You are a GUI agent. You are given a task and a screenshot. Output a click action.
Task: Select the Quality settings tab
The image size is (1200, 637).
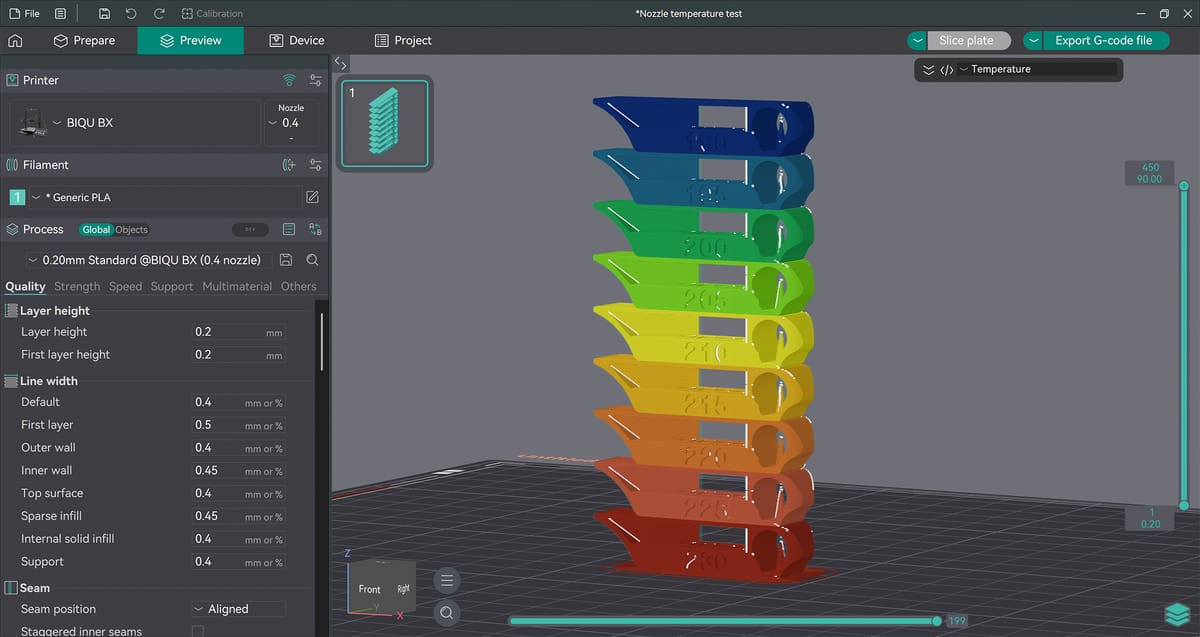(x=25, y=286)
